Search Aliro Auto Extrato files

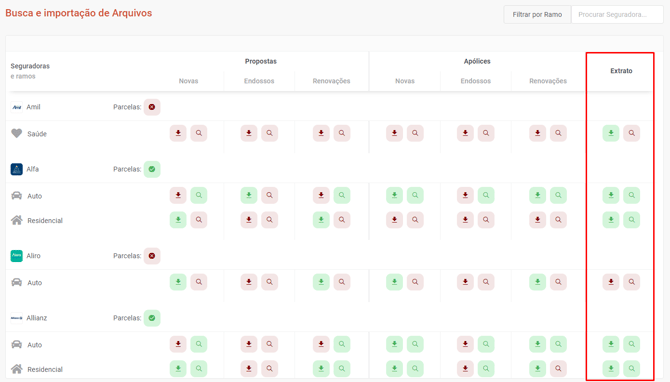[632, 282]
